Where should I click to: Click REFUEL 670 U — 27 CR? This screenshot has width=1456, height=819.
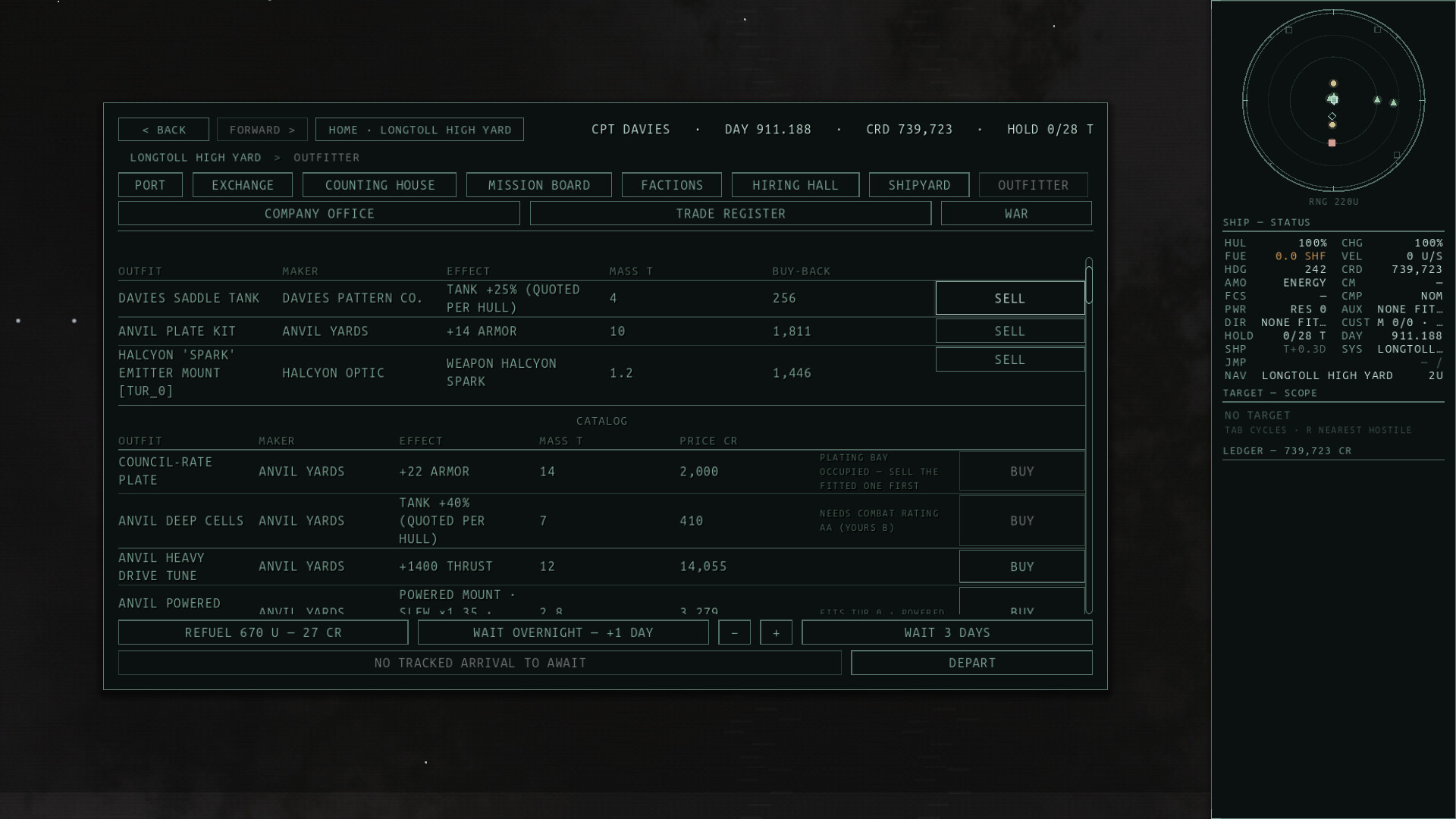tap(263, 632)
